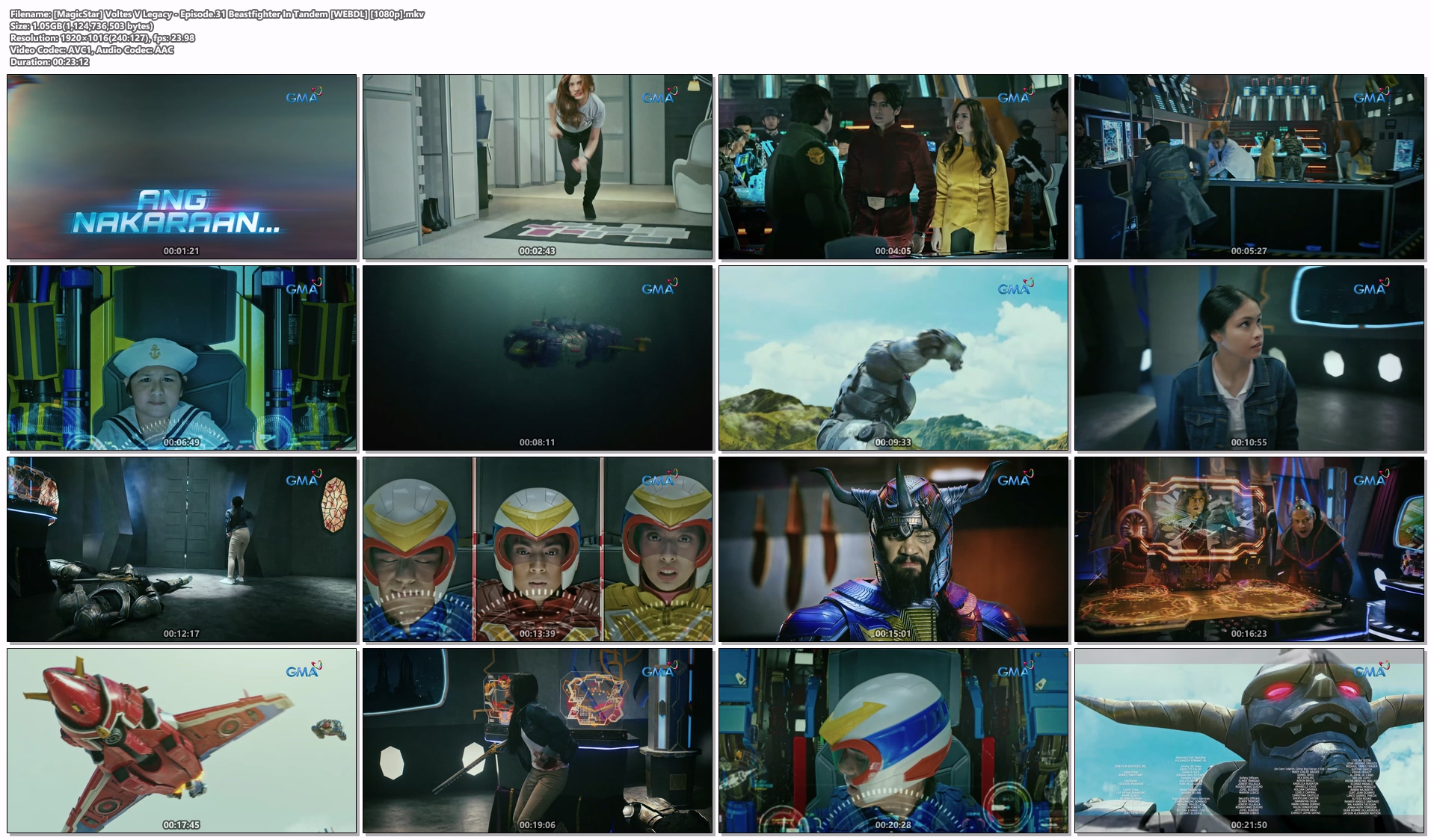Screen dimensions: 1431x840
Task: Click the GMA logo on the 00:01:21 thumbnail
Action: pyautogui.click(x=303, y=96)
